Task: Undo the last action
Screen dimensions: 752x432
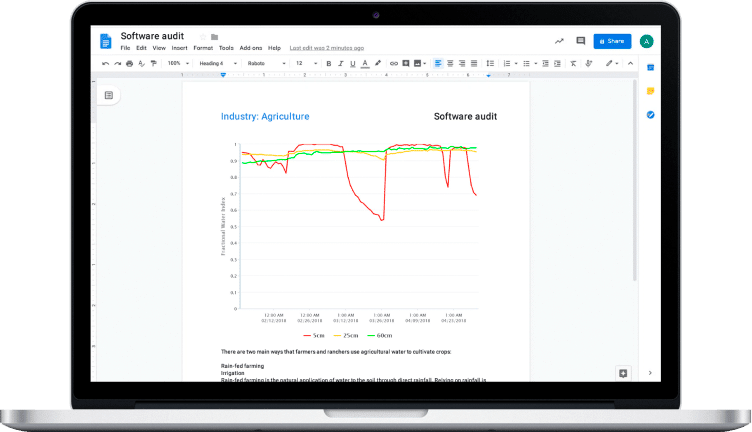Action: tap(106, 63)
